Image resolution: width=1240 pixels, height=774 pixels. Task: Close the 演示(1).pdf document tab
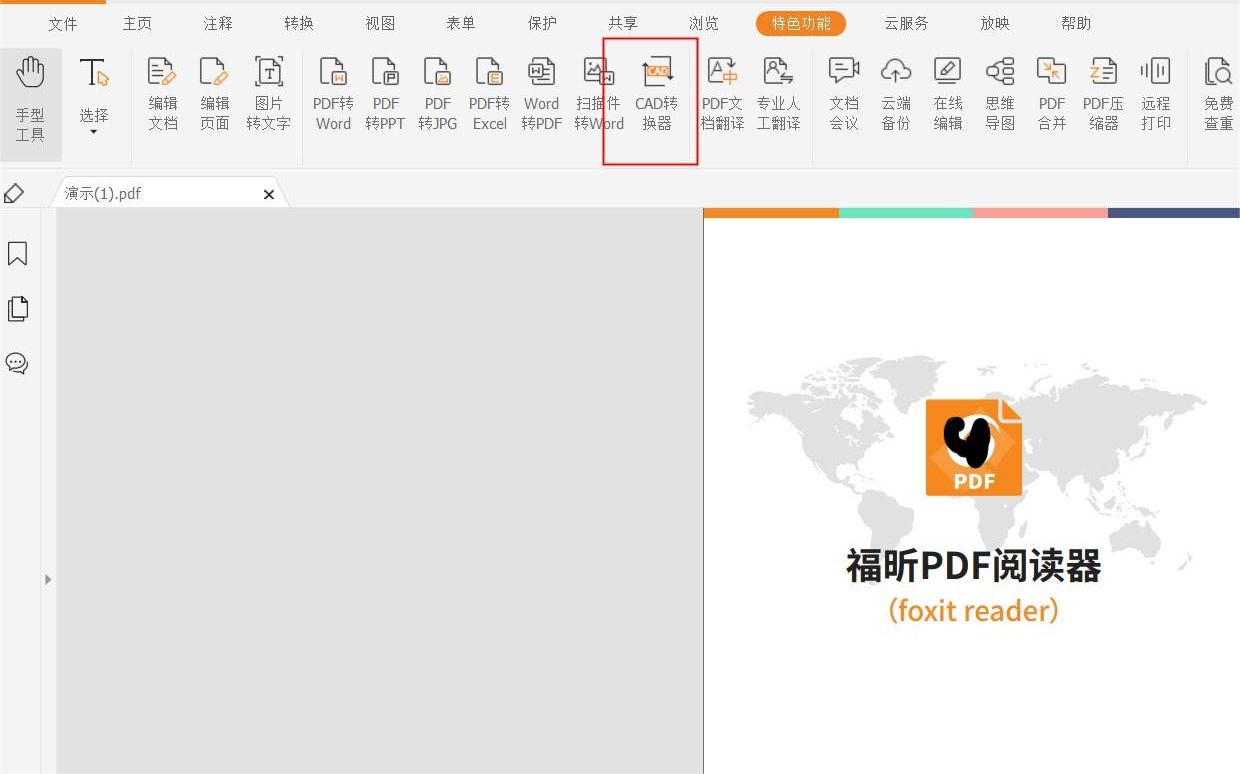click(x=268, y=194)
